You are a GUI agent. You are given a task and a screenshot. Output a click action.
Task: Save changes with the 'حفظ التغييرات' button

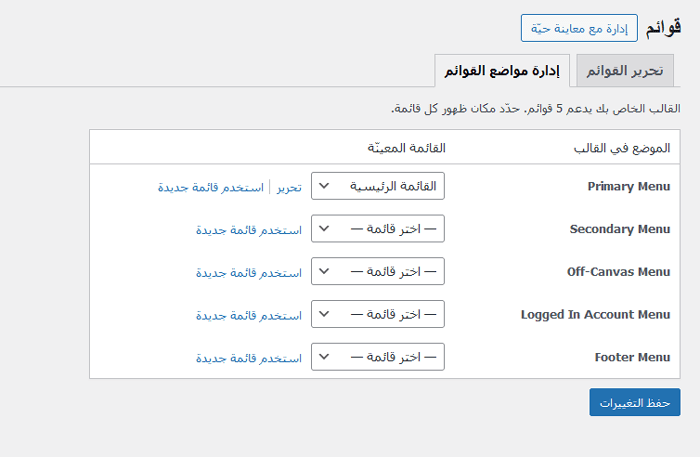pos(635,402)
